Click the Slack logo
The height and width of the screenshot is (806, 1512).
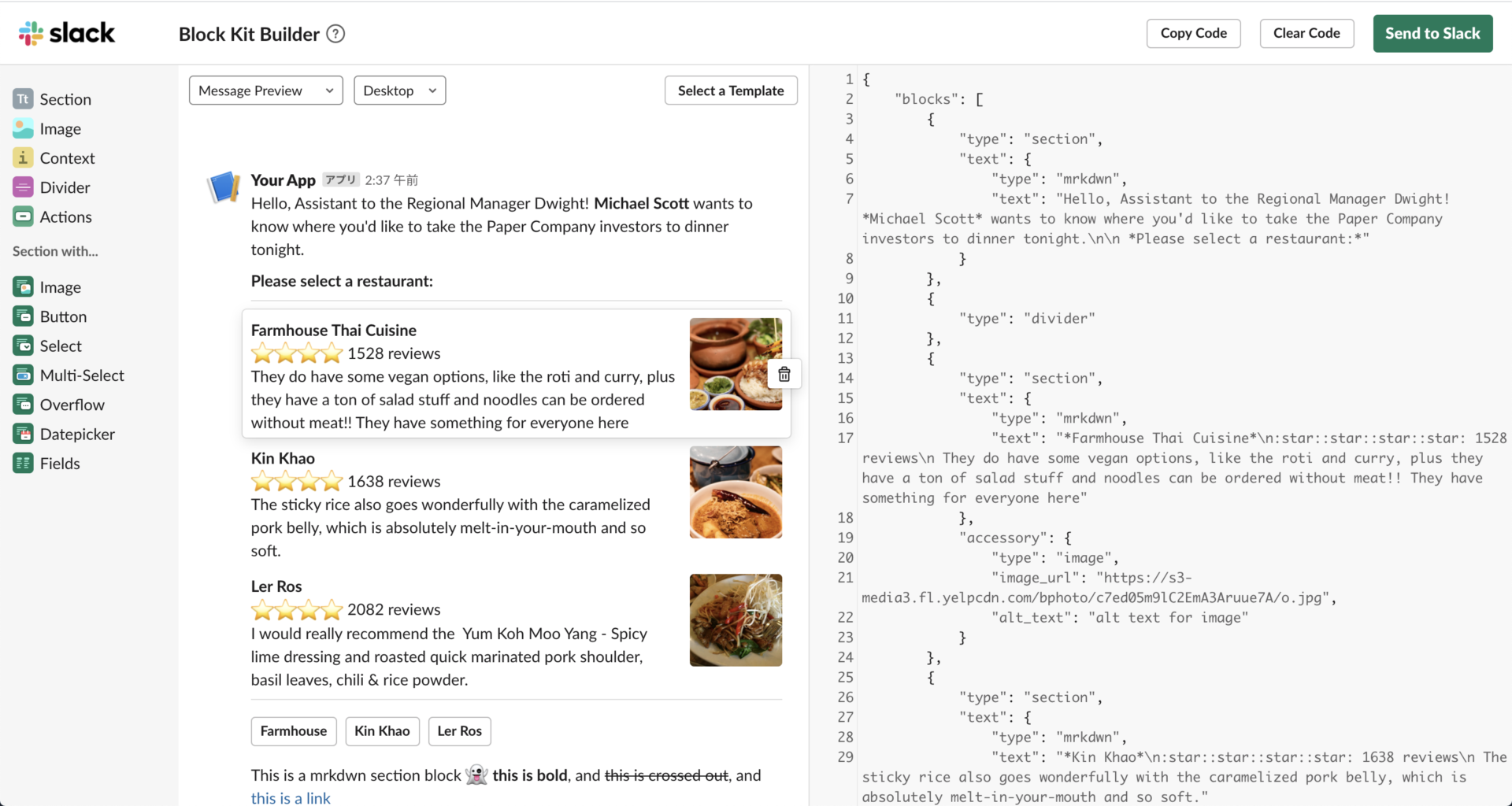[x=67, y=33]
